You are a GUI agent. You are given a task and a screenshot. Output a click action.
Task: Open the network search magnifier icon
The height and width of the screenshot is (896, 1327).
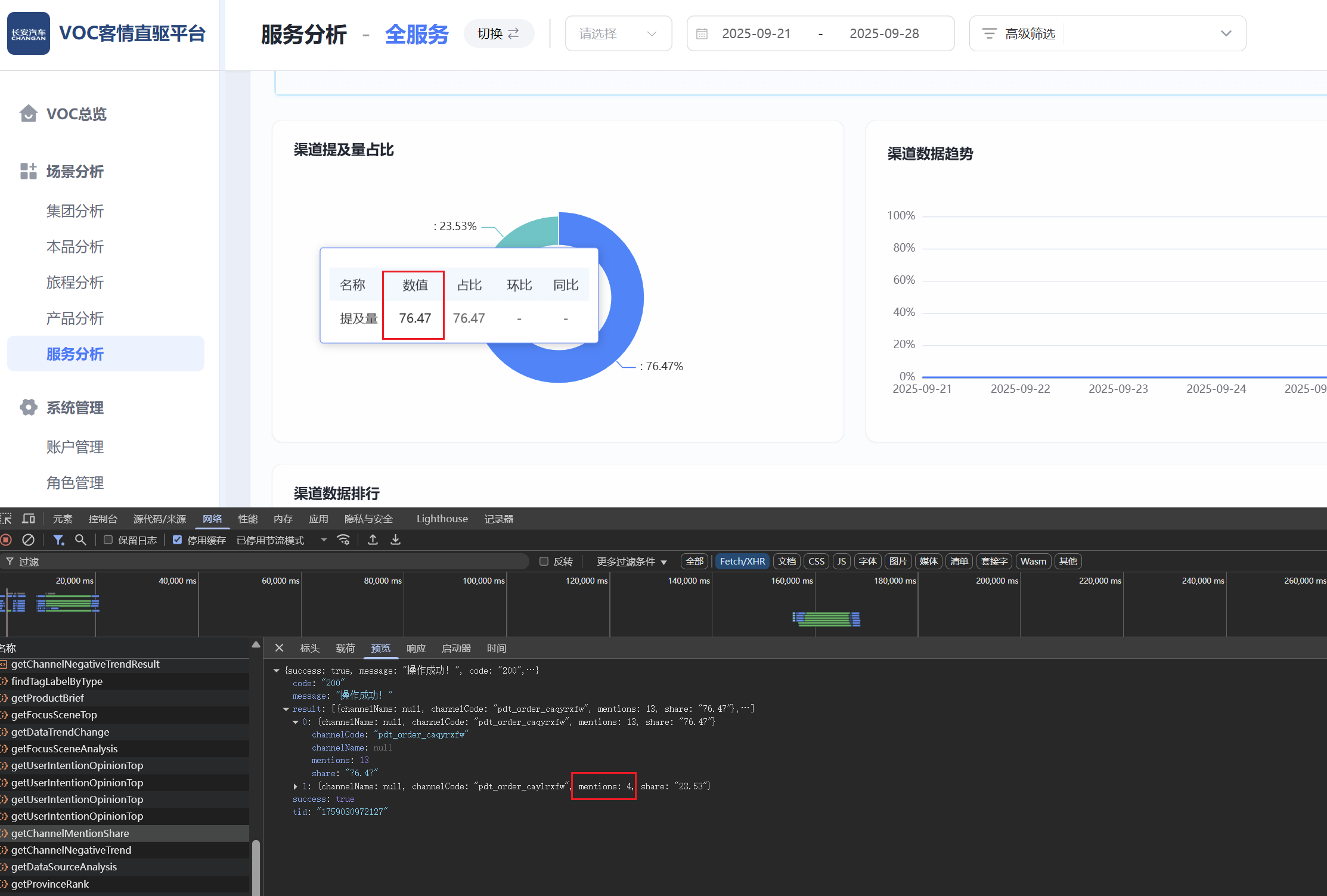tap(80, 540)
